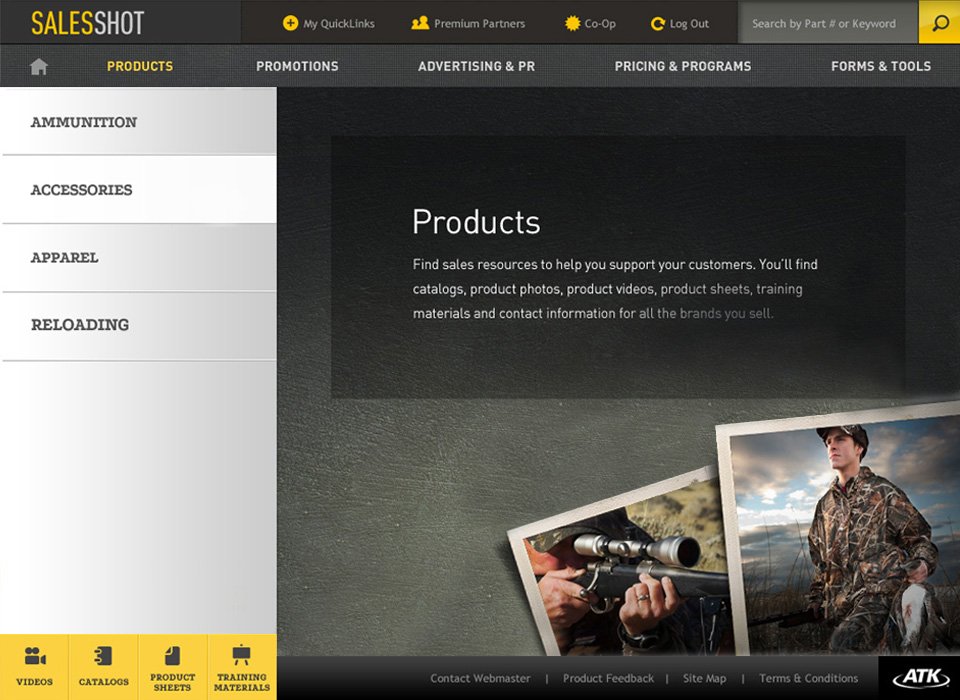Click the home icon in the navigation bar
This screenshot has height=700, width=960.
[x=39, y=66]
